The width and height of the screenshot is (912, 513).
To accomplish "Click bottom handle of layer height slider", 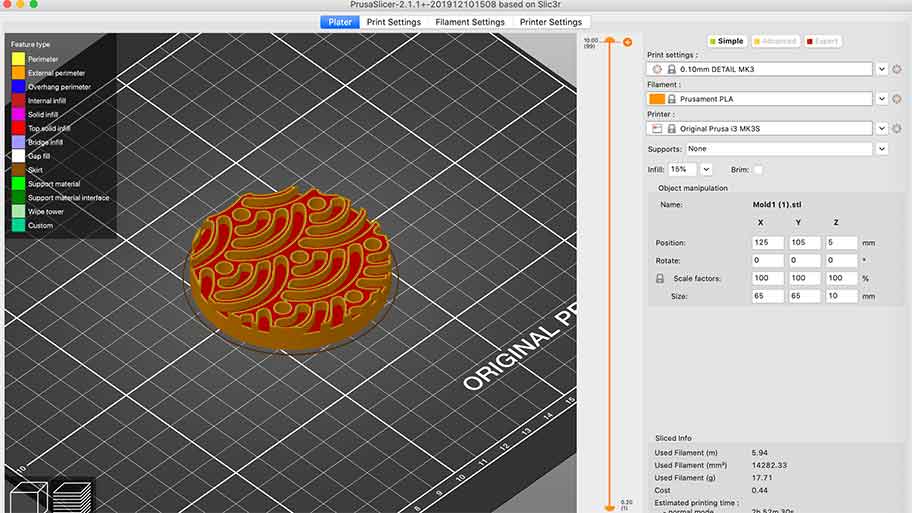I will (x=610, y=508).
